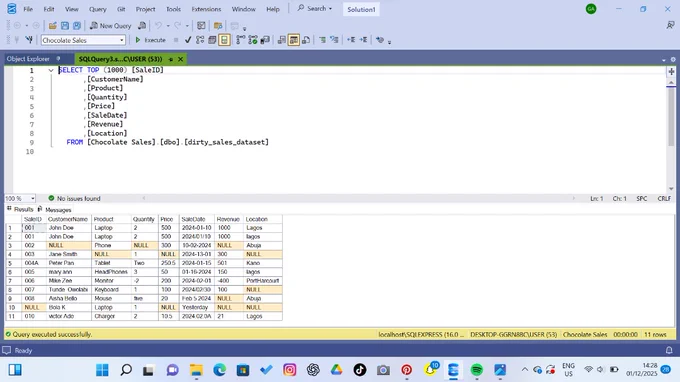The image size is (680, 382).
Task: Open the Query menu
Action: pyautogui.click(x=98, y=9)
